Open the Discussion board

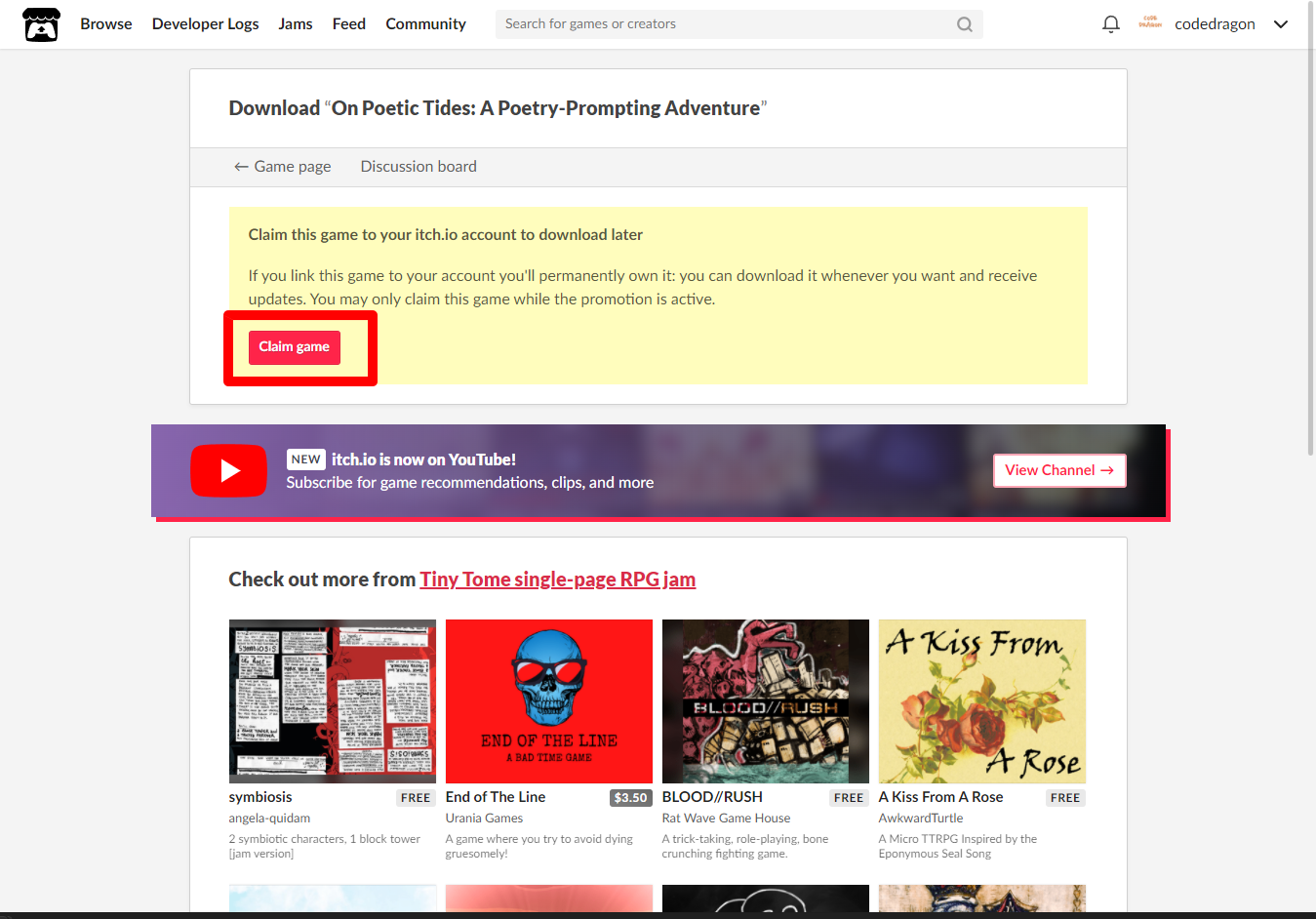coord(419,167)
